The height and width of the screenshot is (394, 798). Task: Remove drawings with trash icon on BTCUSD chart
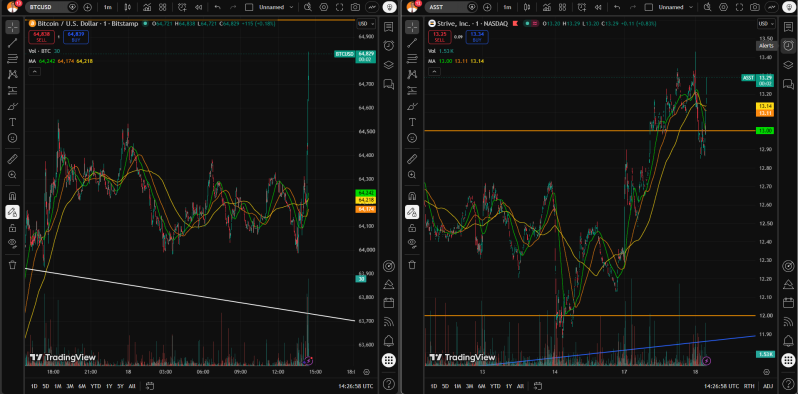[13, 265]
